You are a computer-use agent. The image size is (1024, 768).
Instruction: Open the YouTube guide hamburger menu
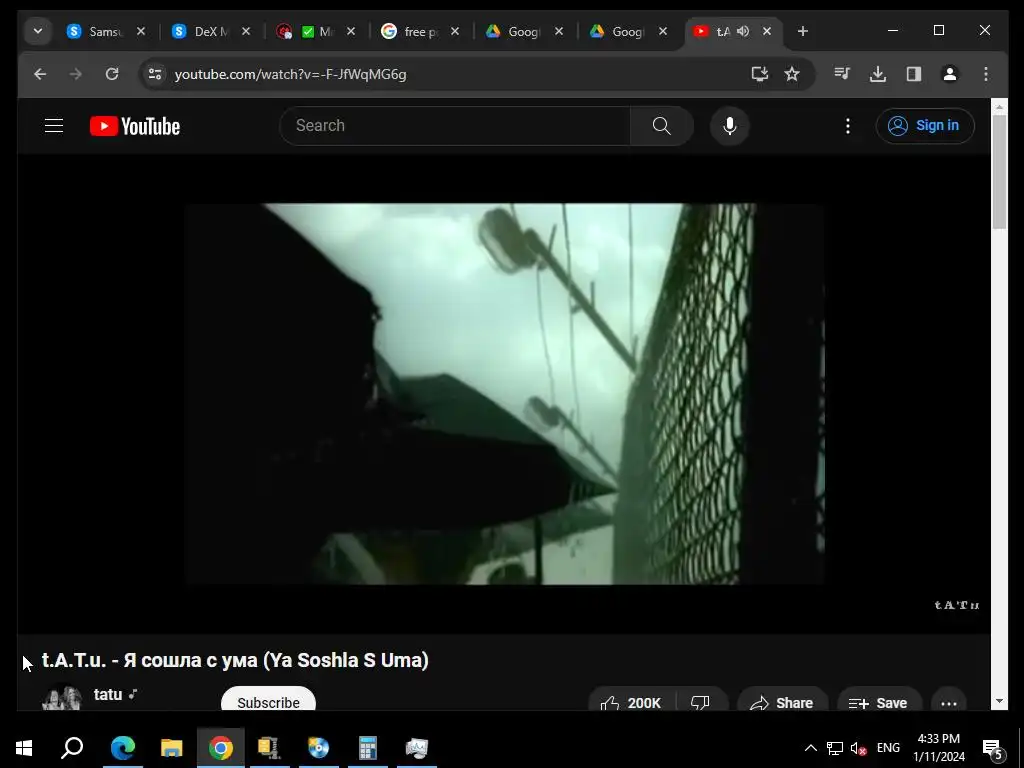[54, 125]
